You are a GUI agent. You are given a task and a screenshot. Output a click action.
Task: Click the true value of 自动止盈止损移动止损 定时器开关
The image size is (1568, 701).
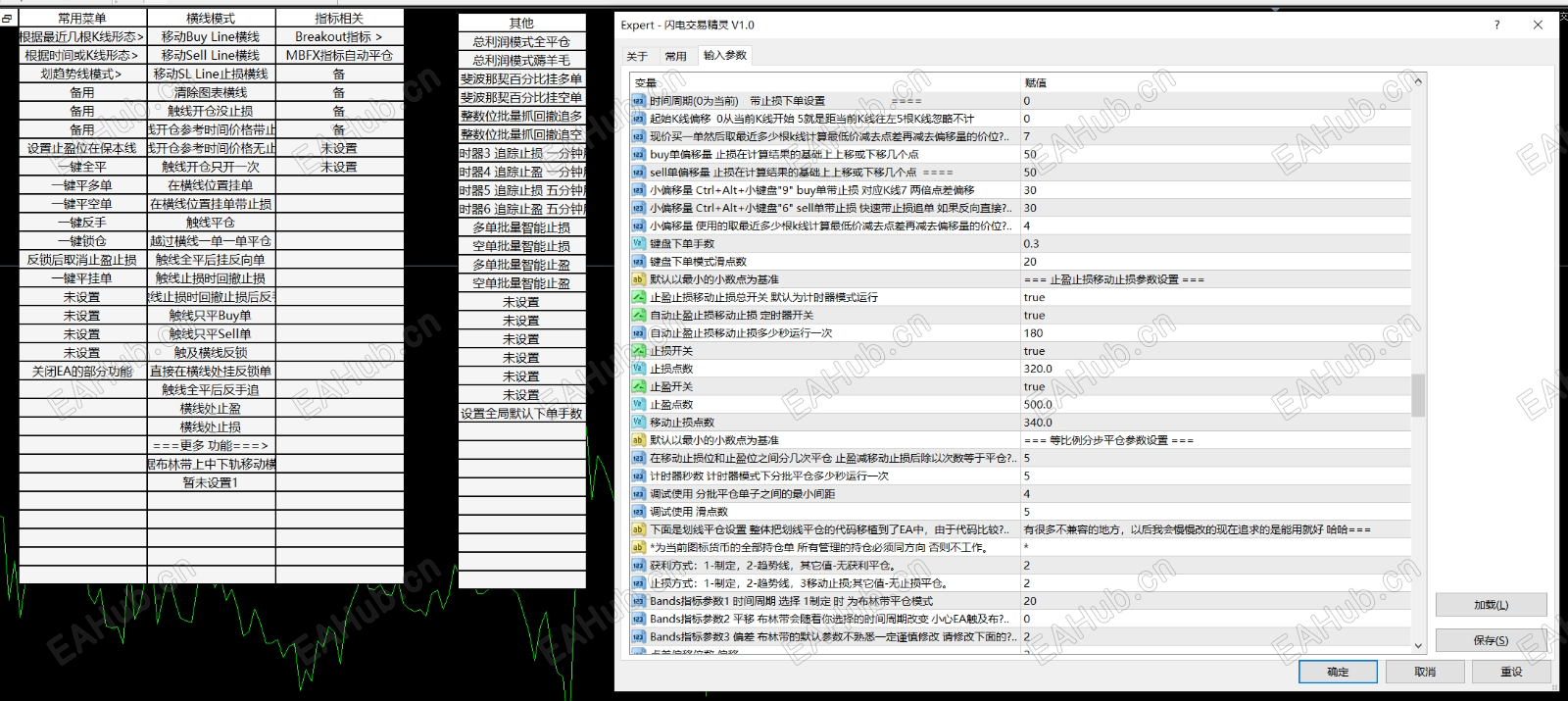(x=1034, y=315)
